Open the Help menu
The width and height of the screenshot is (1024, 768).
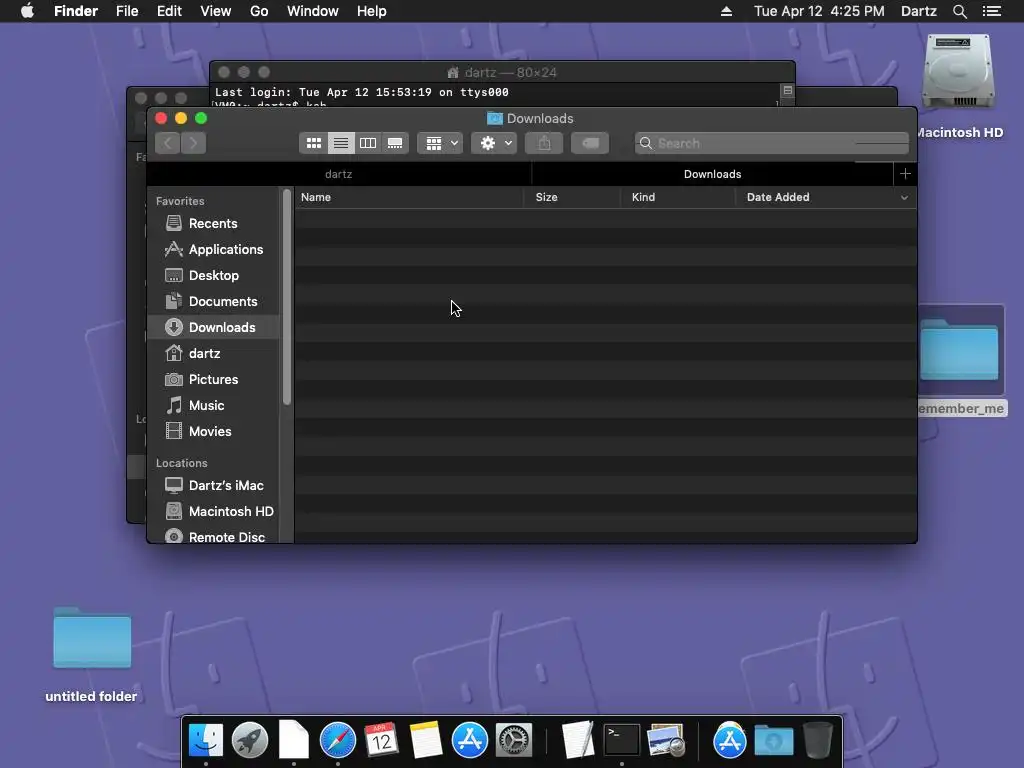(x=372, y=11)
